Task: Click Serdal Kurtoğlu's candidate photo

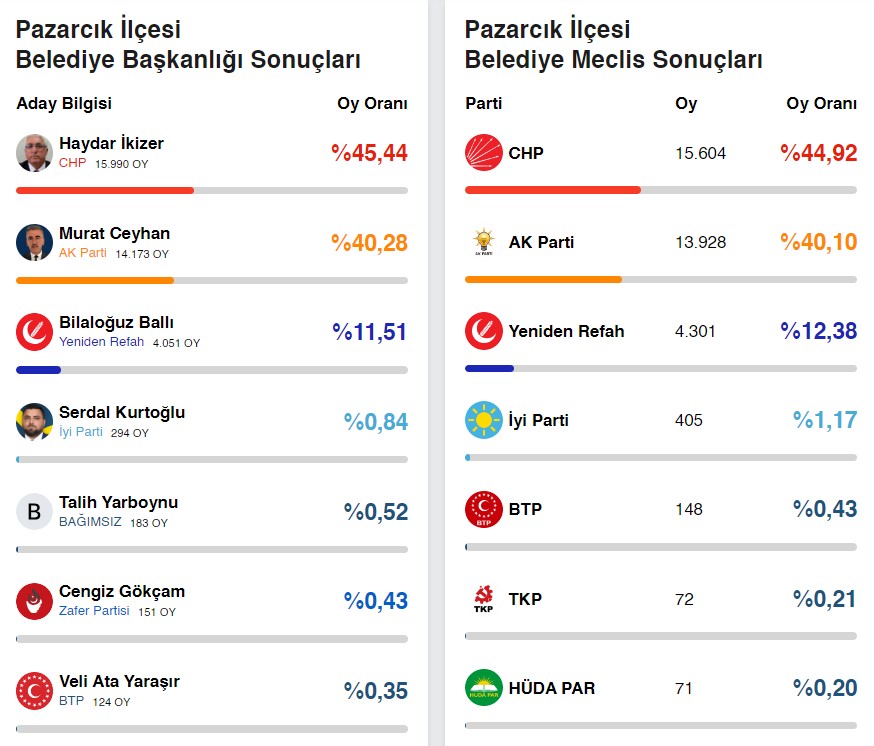Action: 34,422
